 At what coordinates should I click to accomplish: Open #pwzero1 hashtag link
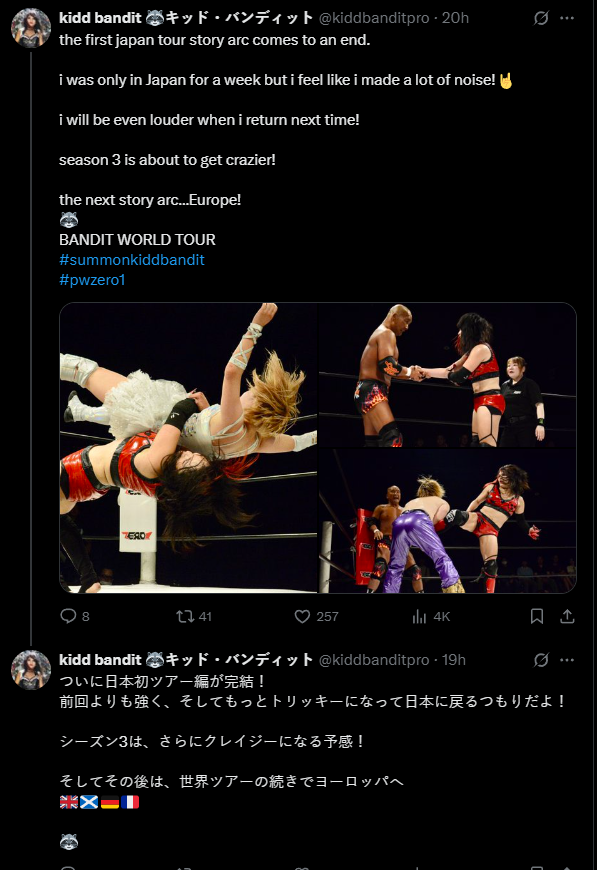tap(92, 280)
